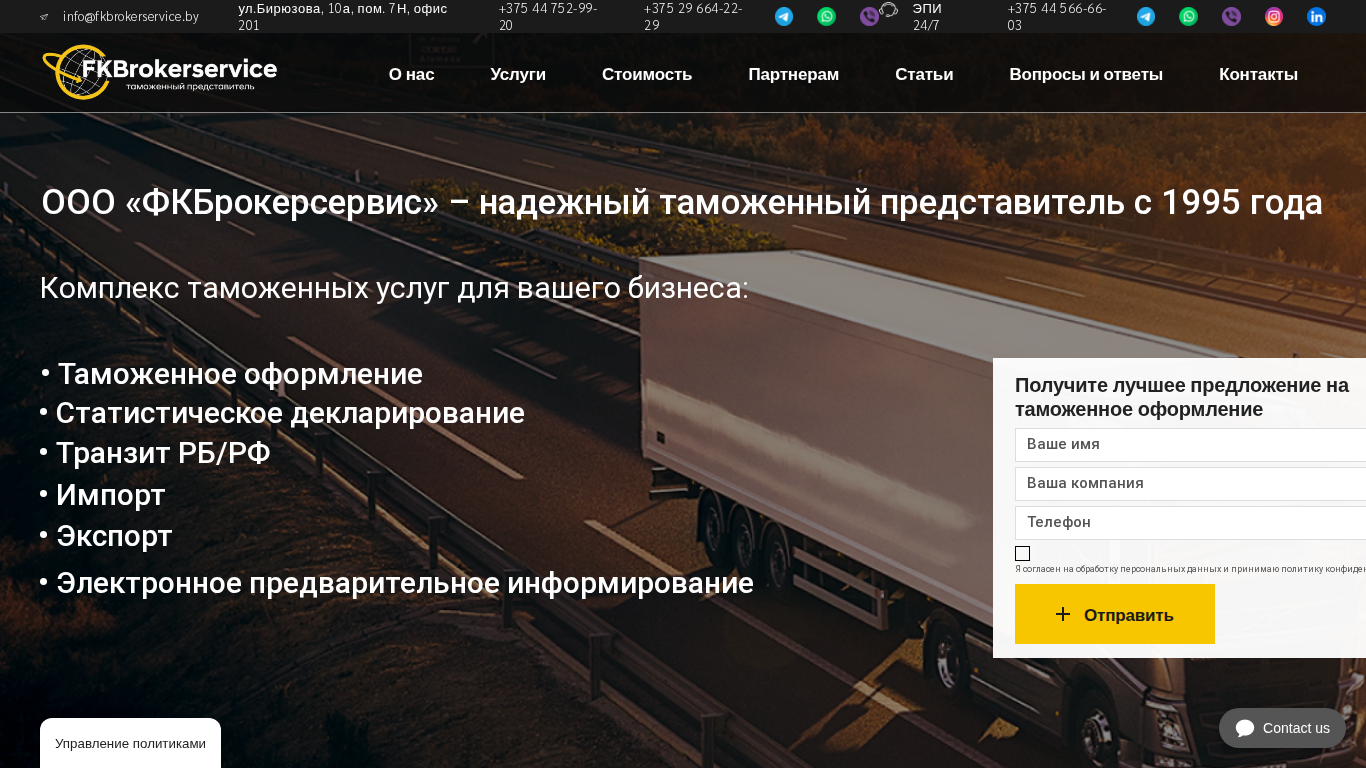1366x768 pixels.
Task: Open Telegram icon beside +375 29 664-22-29
Action: [x=784, y=17]
